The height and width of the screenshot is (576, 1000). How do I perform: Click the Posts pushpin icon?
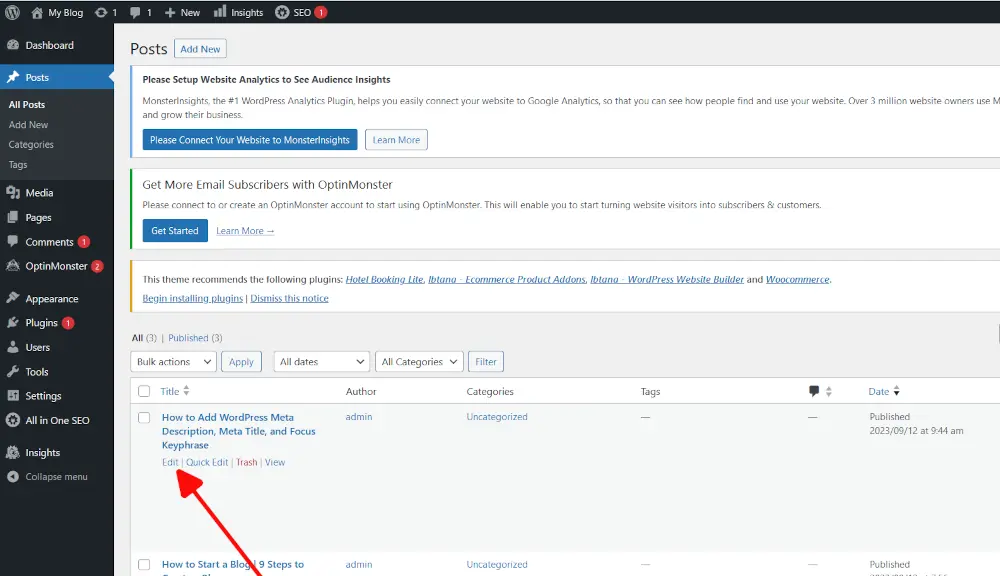pos(13,77)
